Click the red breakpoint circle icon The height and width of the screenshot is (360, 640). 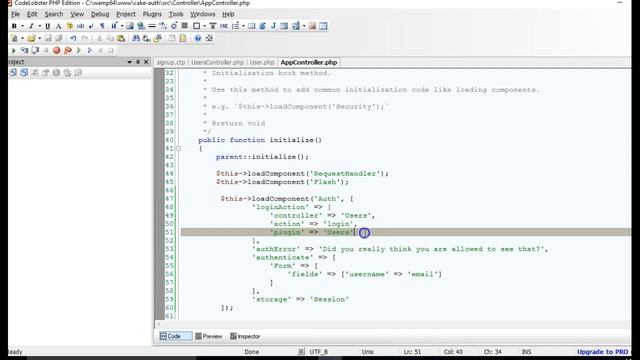(56, 50)
